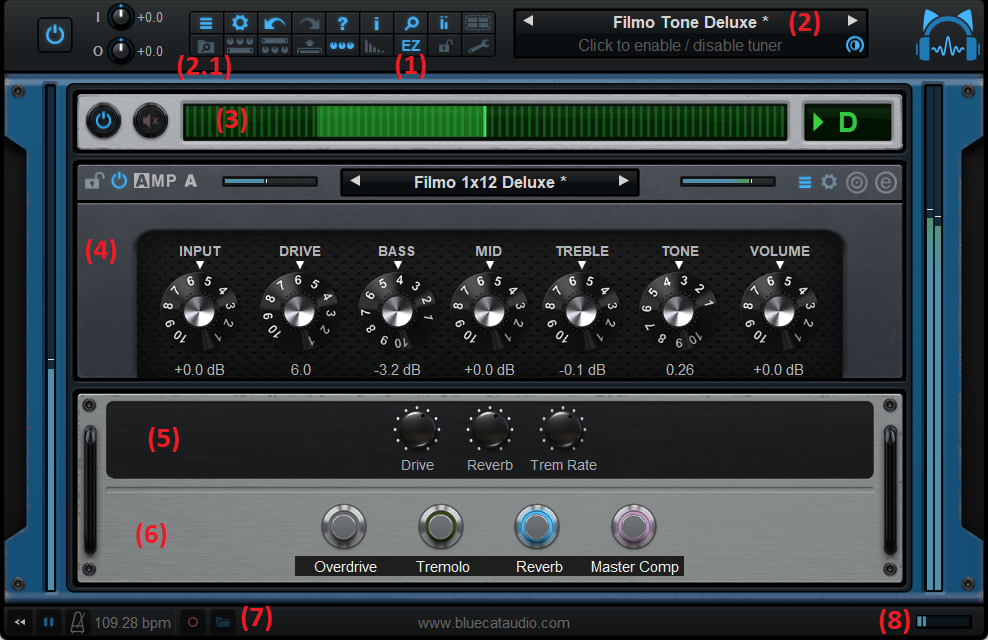Screen dimensions: 988x640
Task: Toggle the Tremolo footswitch
Action: tap(441, 527)
